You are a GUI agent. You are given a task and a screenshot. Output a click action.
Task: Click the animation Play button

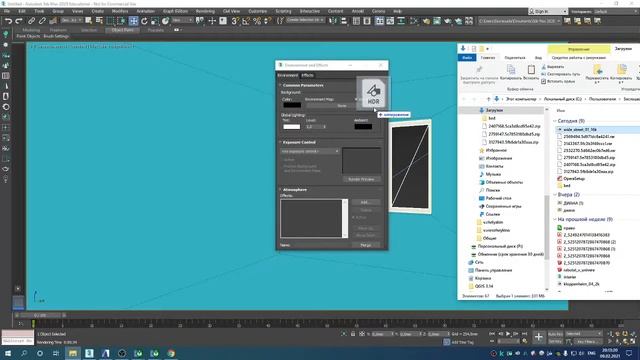click(x=508, y=334)
